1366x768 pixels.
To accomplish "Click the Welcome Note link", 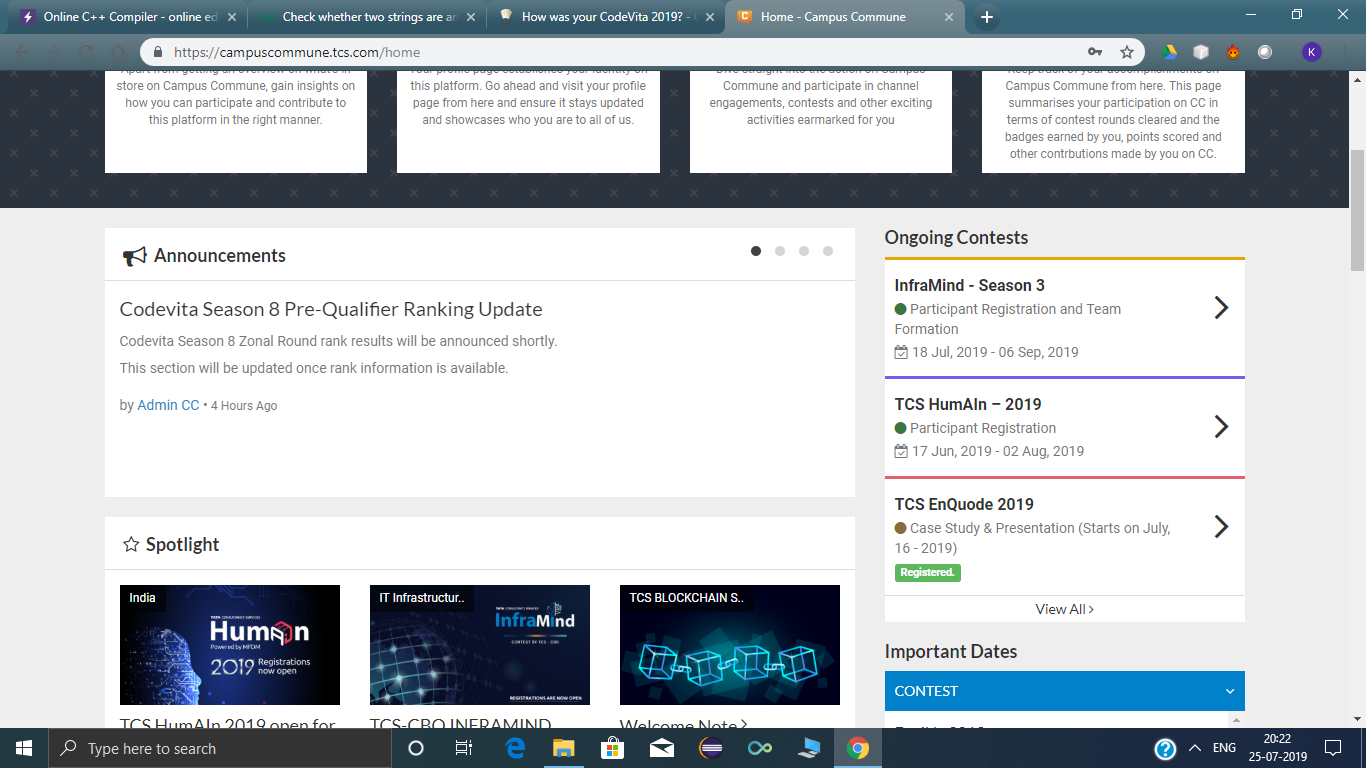I will point(683,725).
